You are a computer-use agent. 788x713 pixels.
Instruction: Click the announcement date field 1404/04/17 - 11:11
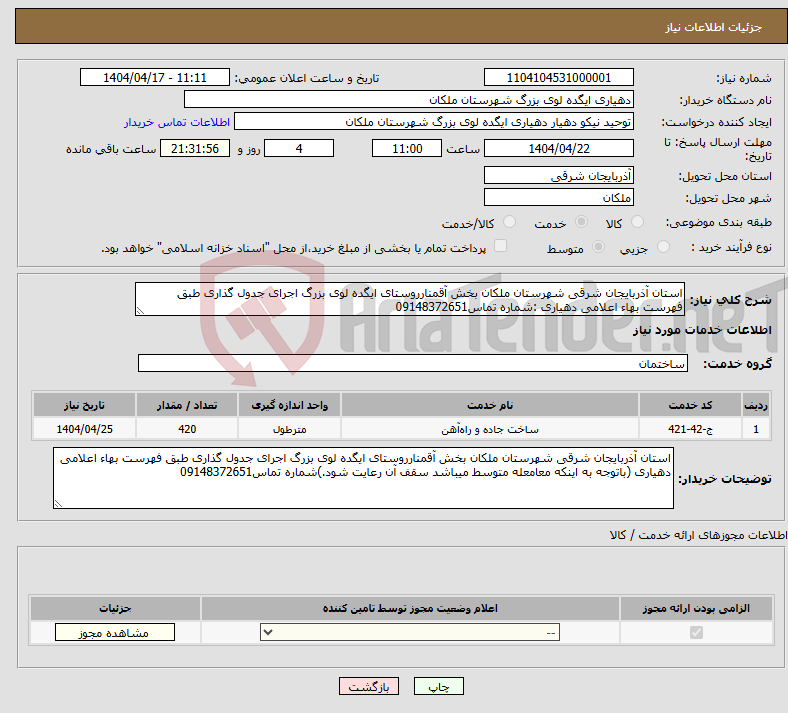point(155,77)
